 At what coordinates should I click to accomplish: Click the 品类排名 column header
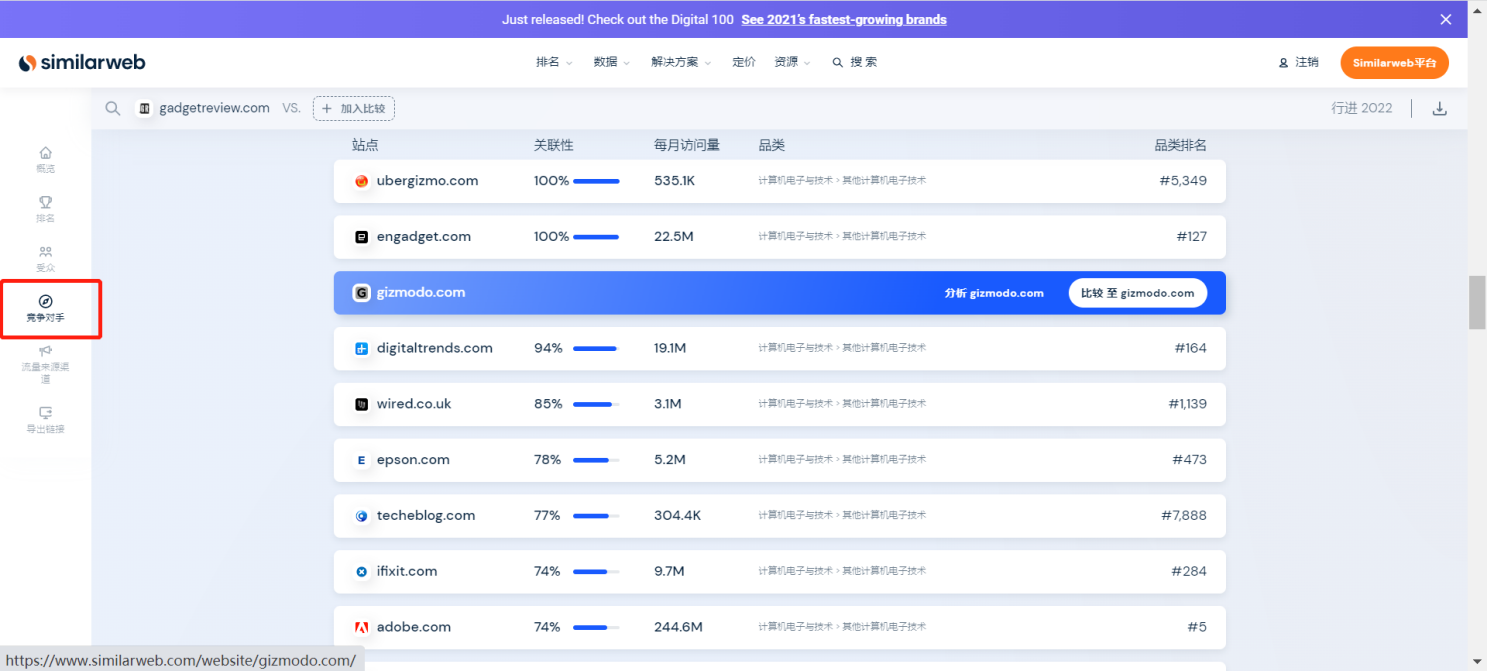pos(1180,145)
